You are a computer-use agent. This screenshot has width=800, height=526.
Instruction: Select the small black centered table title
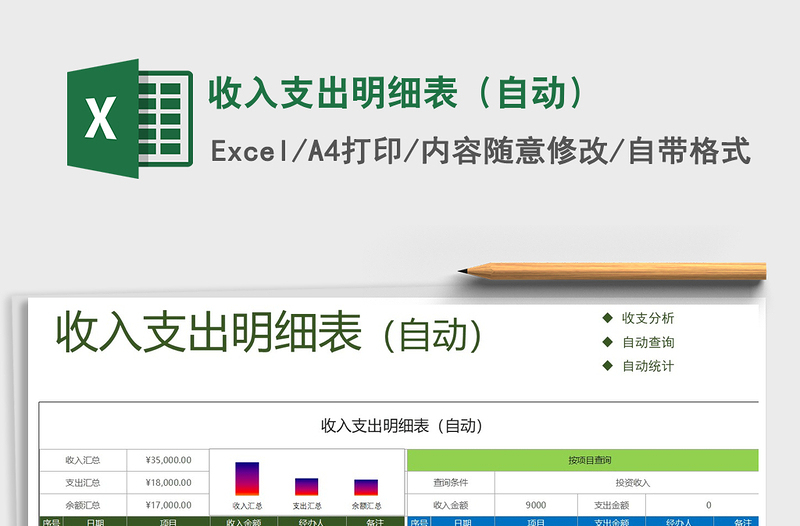point(402,425)
